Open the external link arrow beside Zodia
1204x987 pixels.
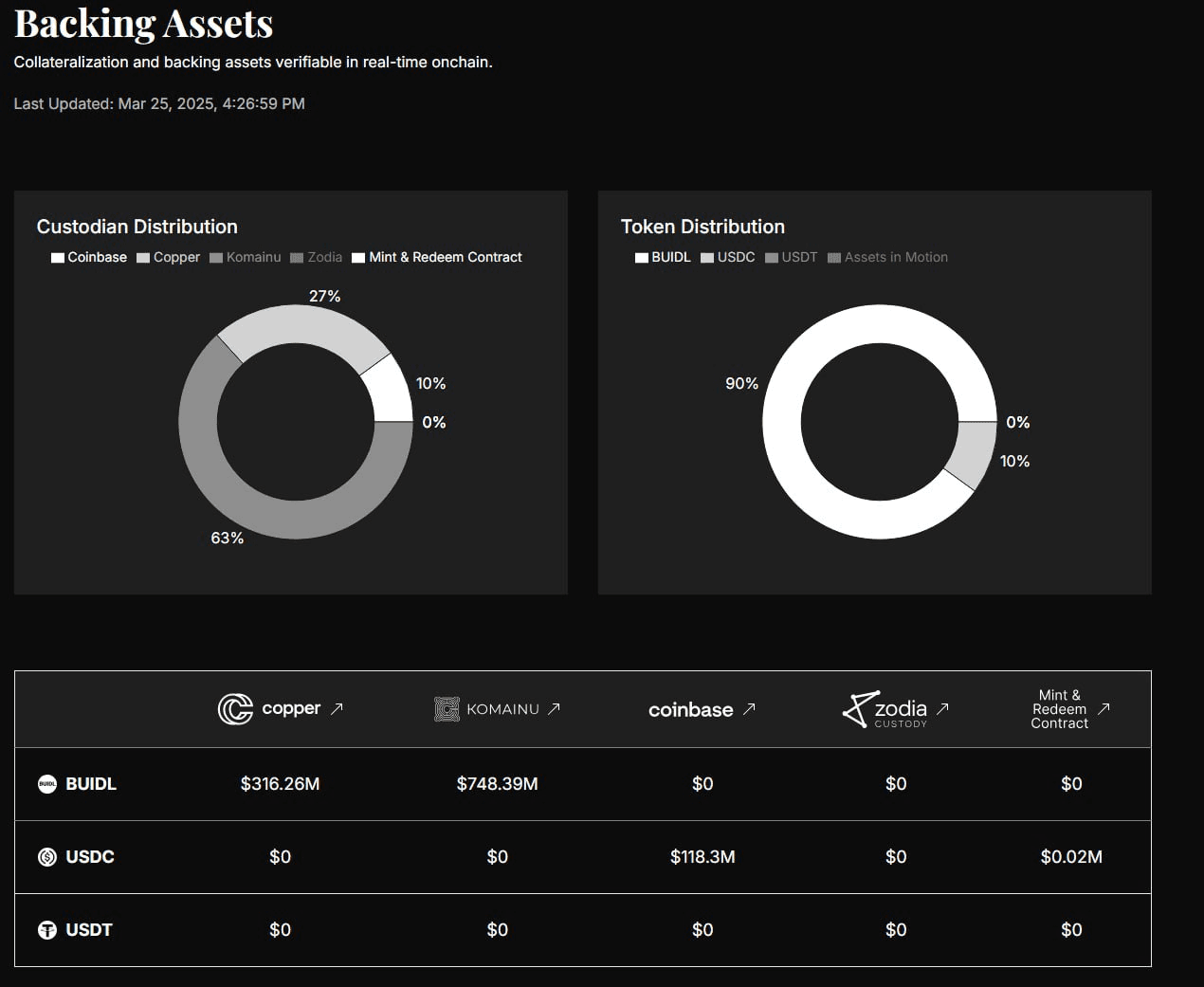(x=942, y=708)
